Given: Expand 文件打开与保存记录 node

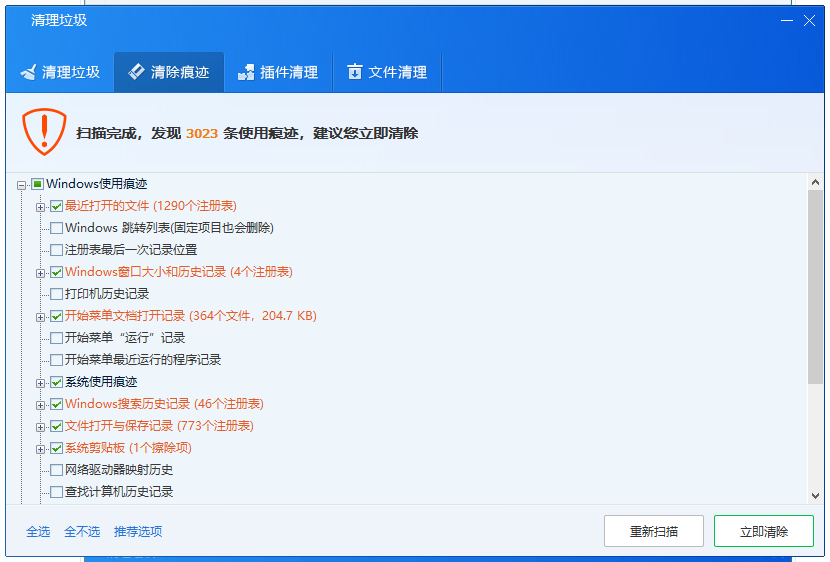Looking at the screenshot, I should (x=40, y=428).
